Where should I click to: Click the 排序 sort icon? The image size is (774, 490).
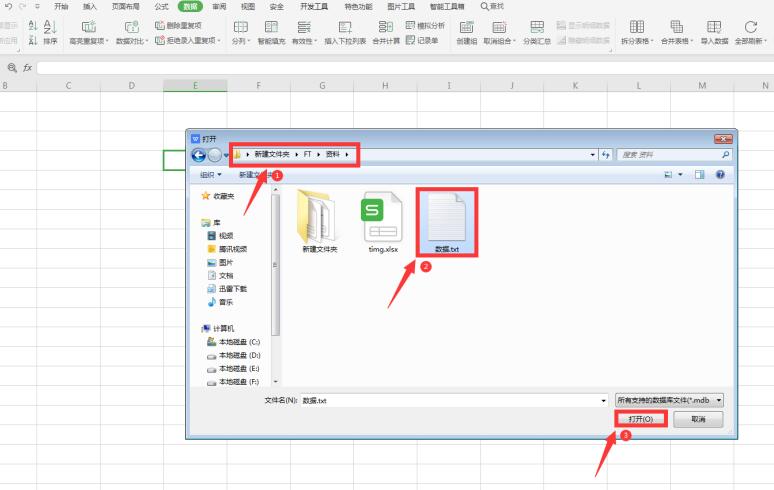pos(50,27)
